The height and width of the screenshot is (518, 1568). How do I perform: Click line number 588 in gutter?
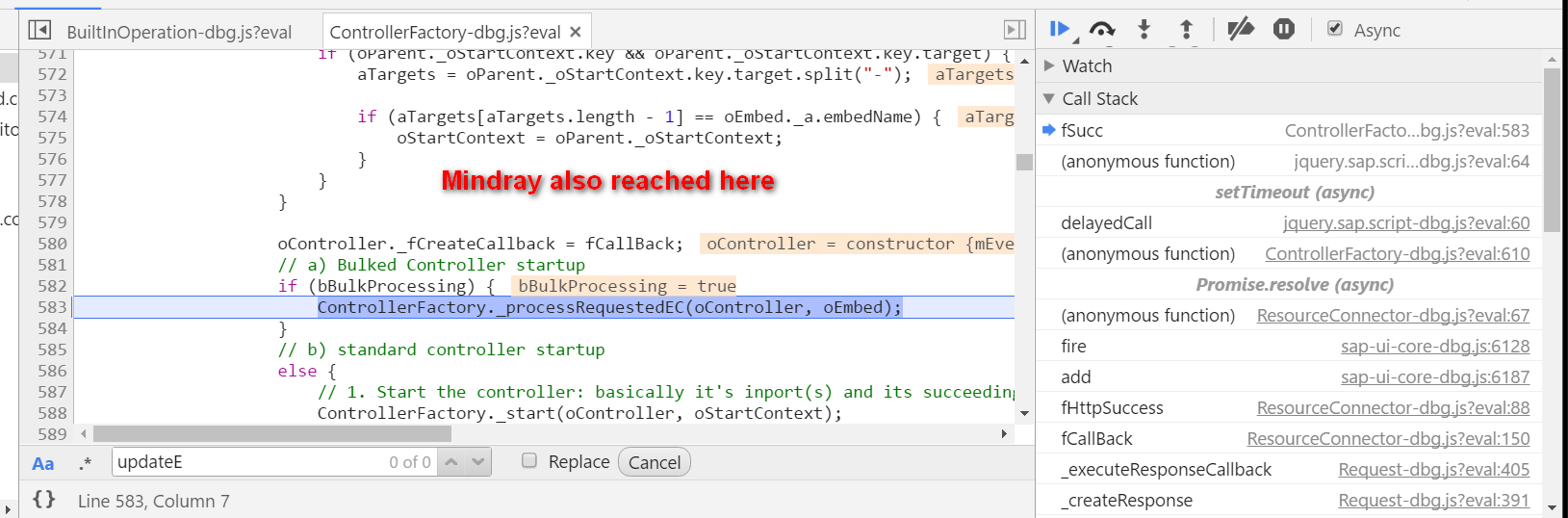pyautogui.click(x=52, y=413)
